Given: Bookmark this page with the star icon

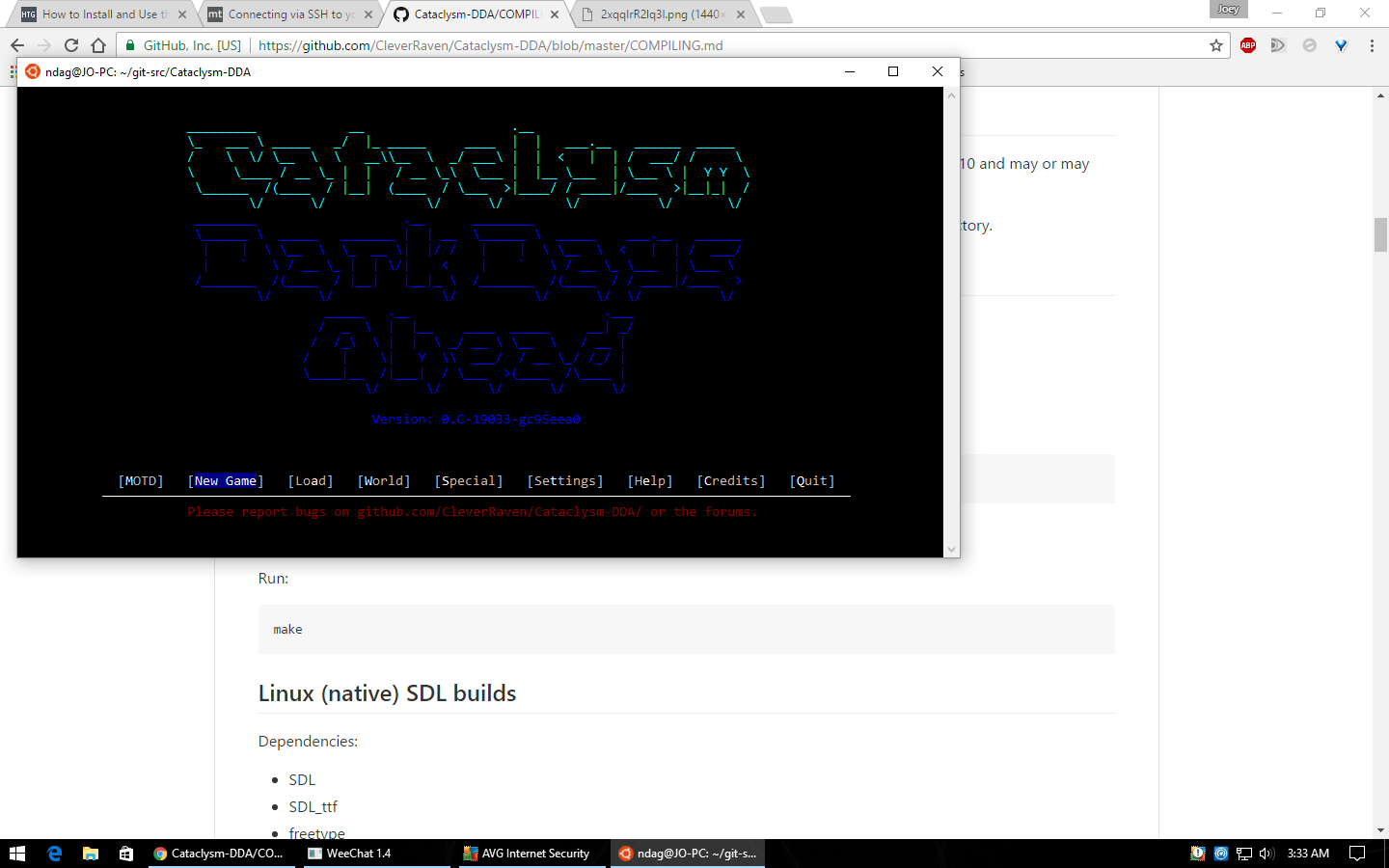Looking at the screenshot, I should [x=1216, y=45].
